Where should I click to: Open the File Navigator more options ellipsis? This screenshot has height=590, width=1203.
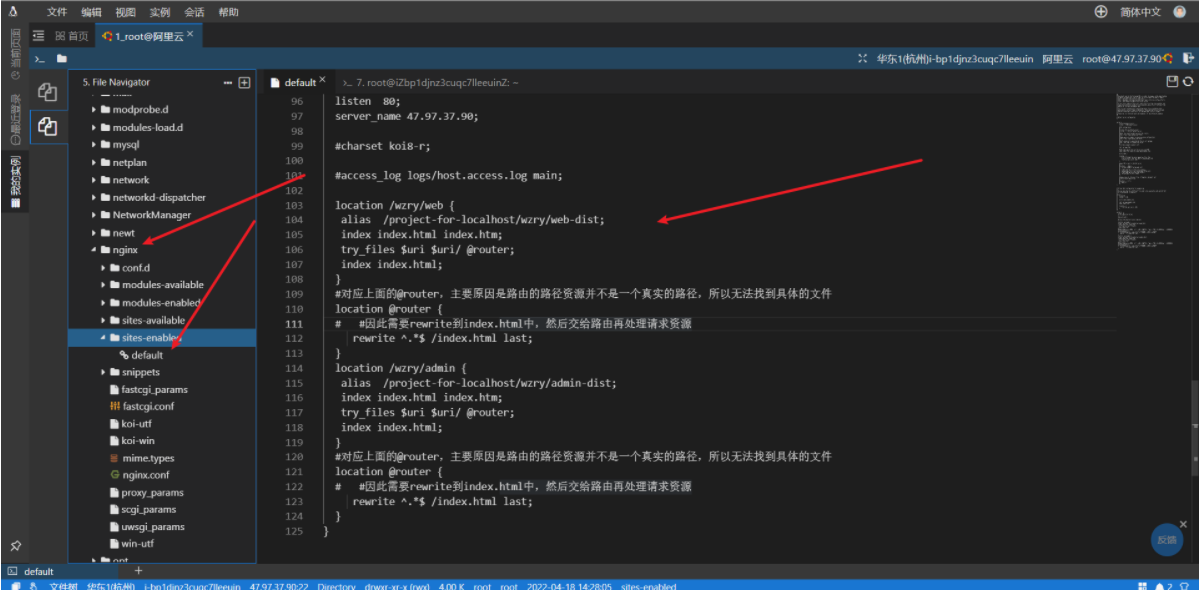click(228, 82)
